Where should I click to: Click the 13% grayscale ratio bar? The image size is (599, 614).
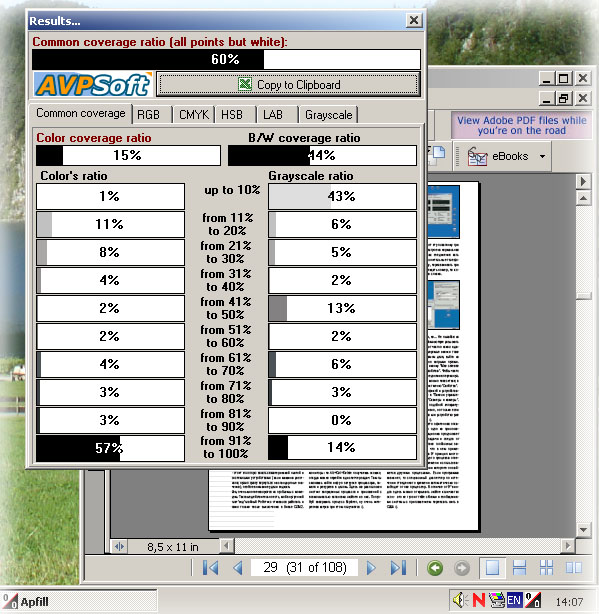click(342, 308)
